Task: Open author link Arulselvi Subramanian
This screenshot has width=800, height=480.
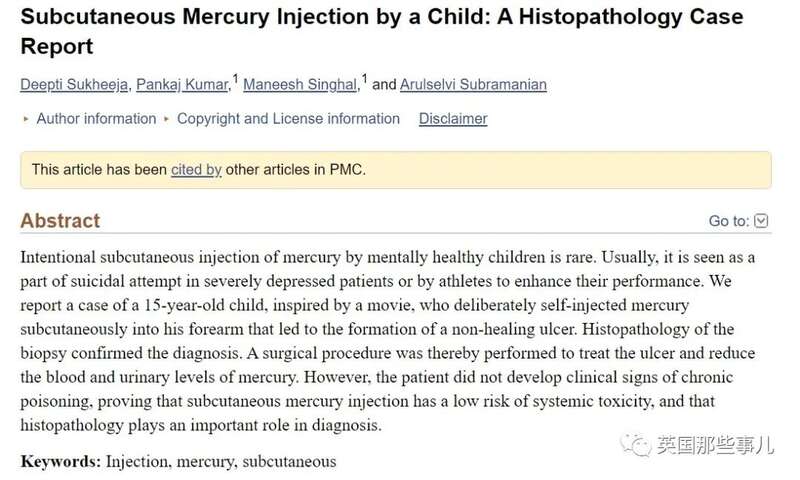Action: point(473,85)
